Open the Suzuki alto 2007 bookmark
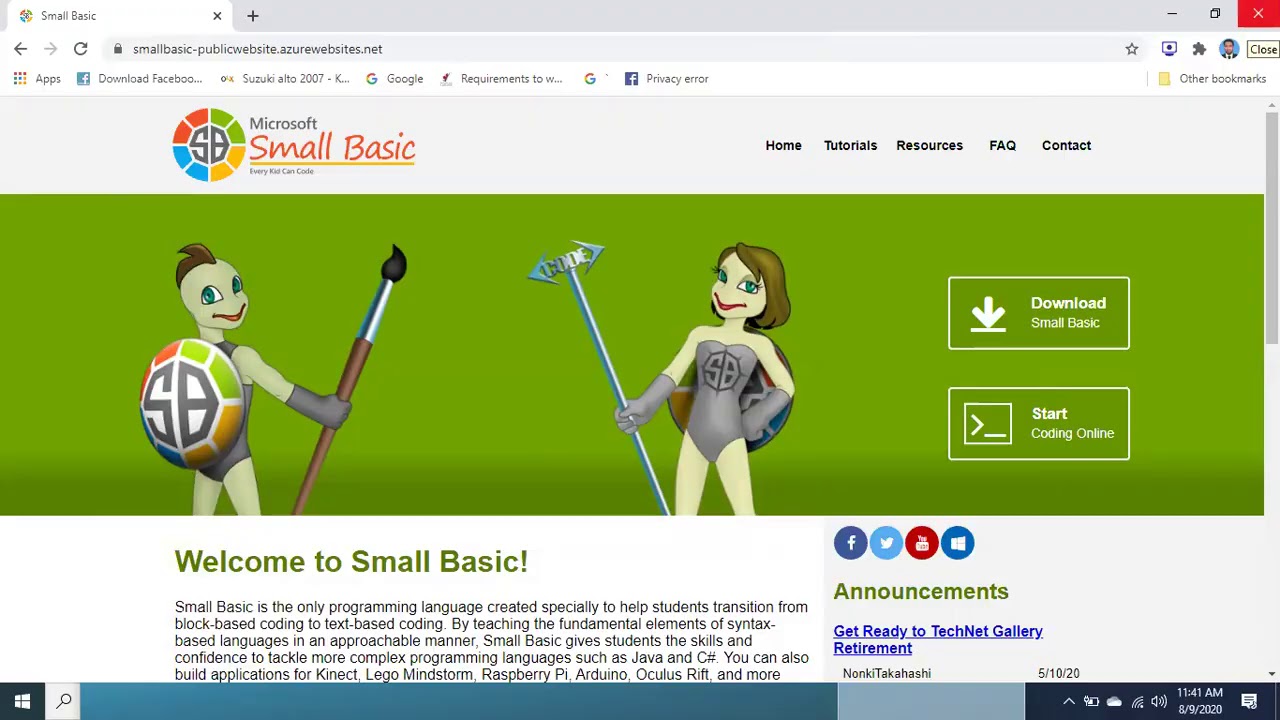1280x720 pixels. tap(285, 79)
